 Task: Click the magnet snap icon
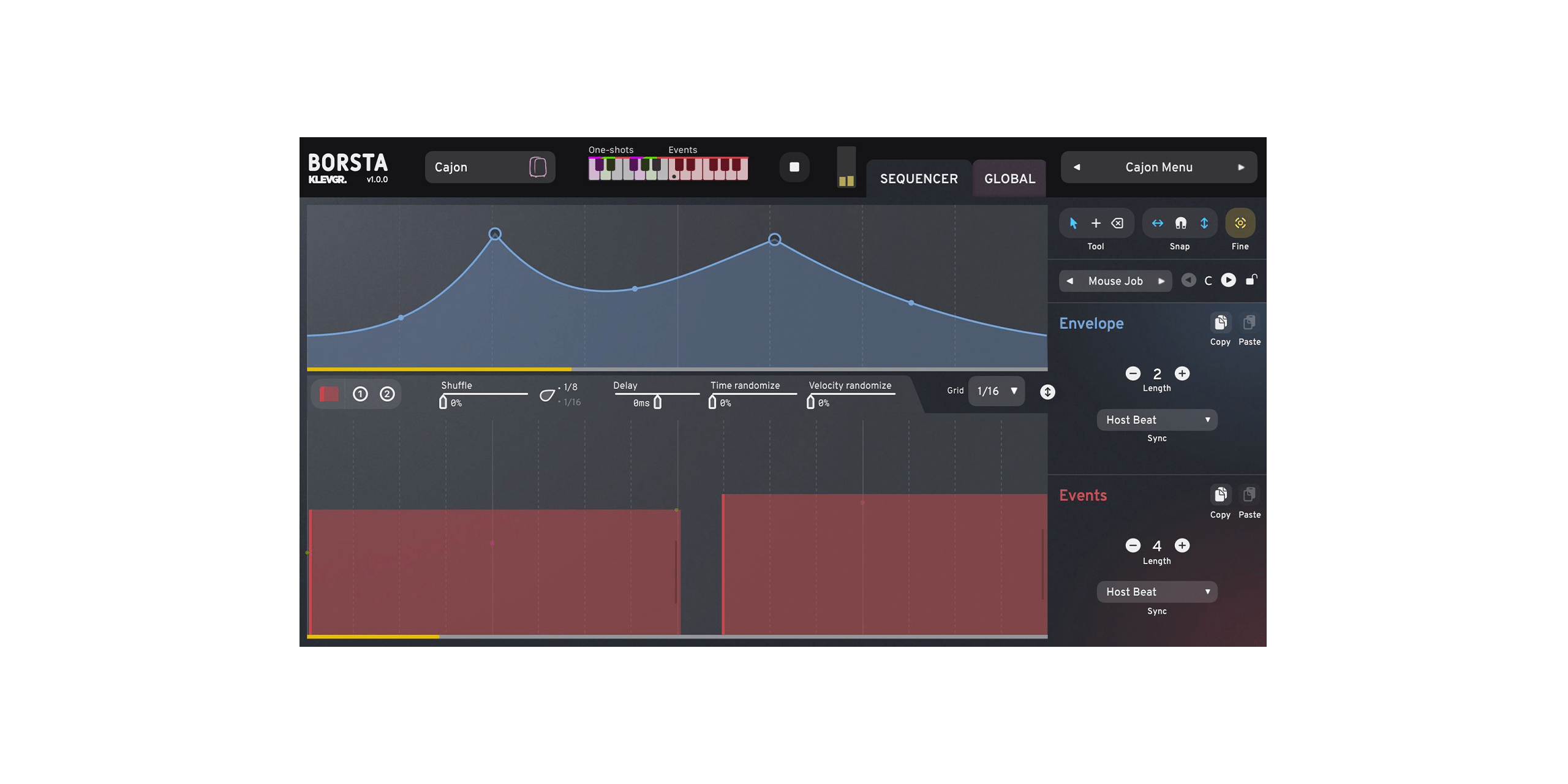(x=1180, y=224)
